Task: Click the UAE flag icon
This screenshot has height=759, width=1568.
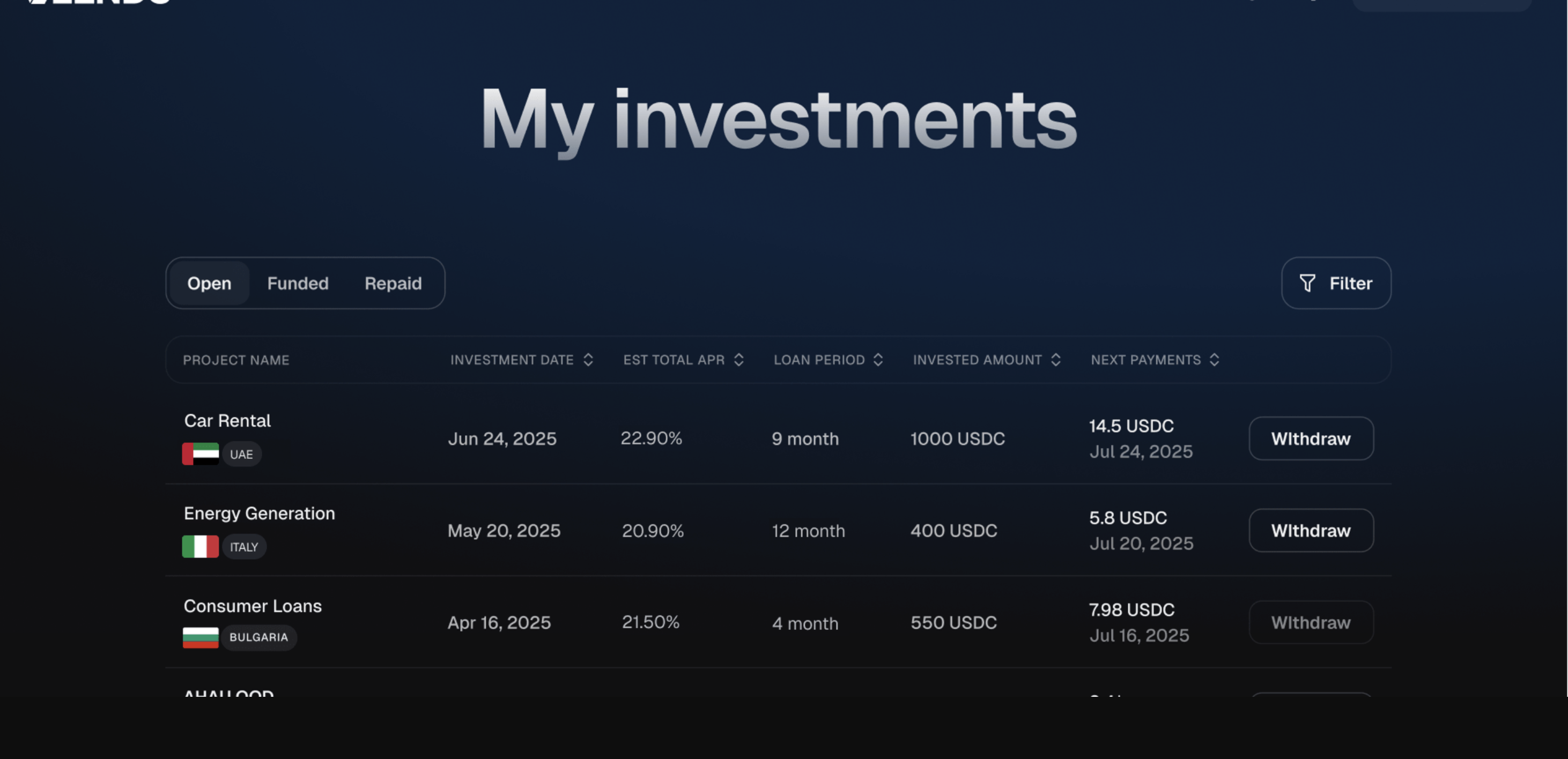Action: pos(200,454)
